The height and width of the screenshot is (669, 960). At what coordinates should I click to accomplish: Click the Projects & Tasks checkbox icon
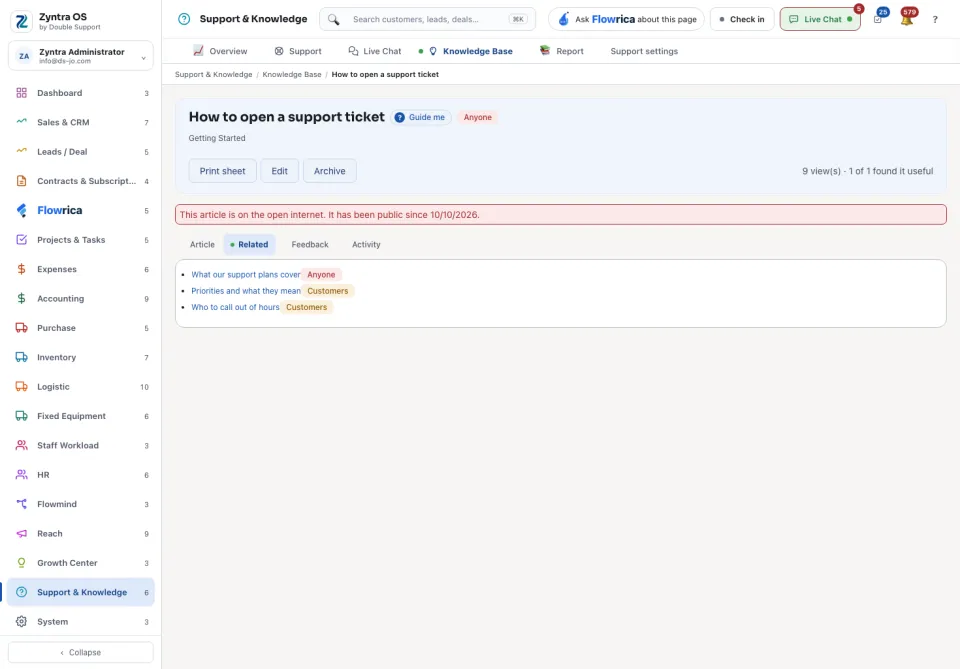point(21,239)
